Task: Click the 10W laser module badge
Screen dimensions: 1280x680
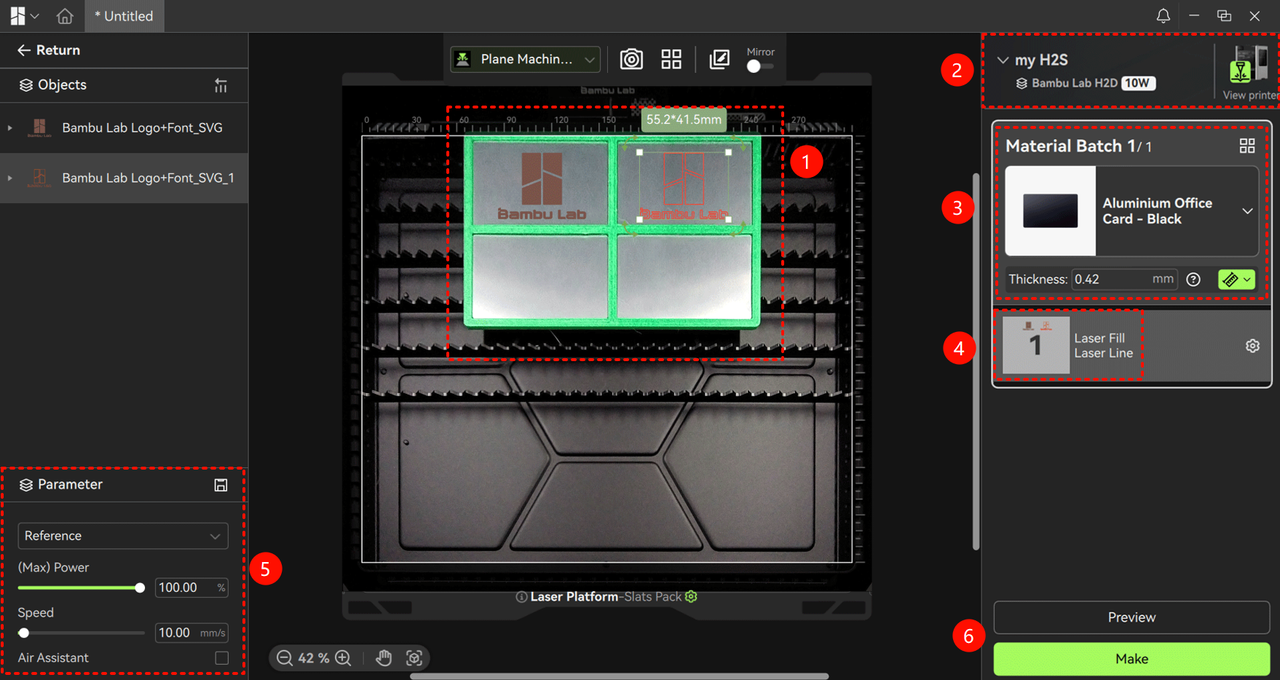Action: (x=1138, y=83)
